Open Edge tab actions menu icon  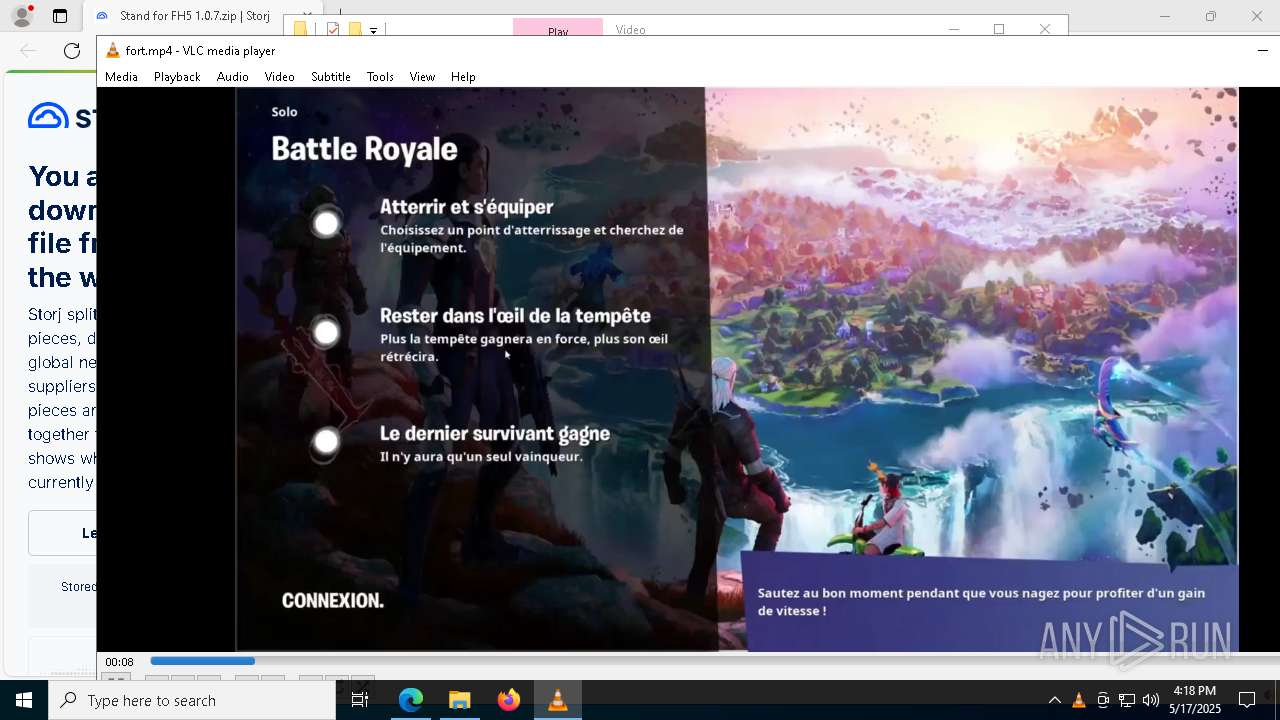tap(60, 16)
